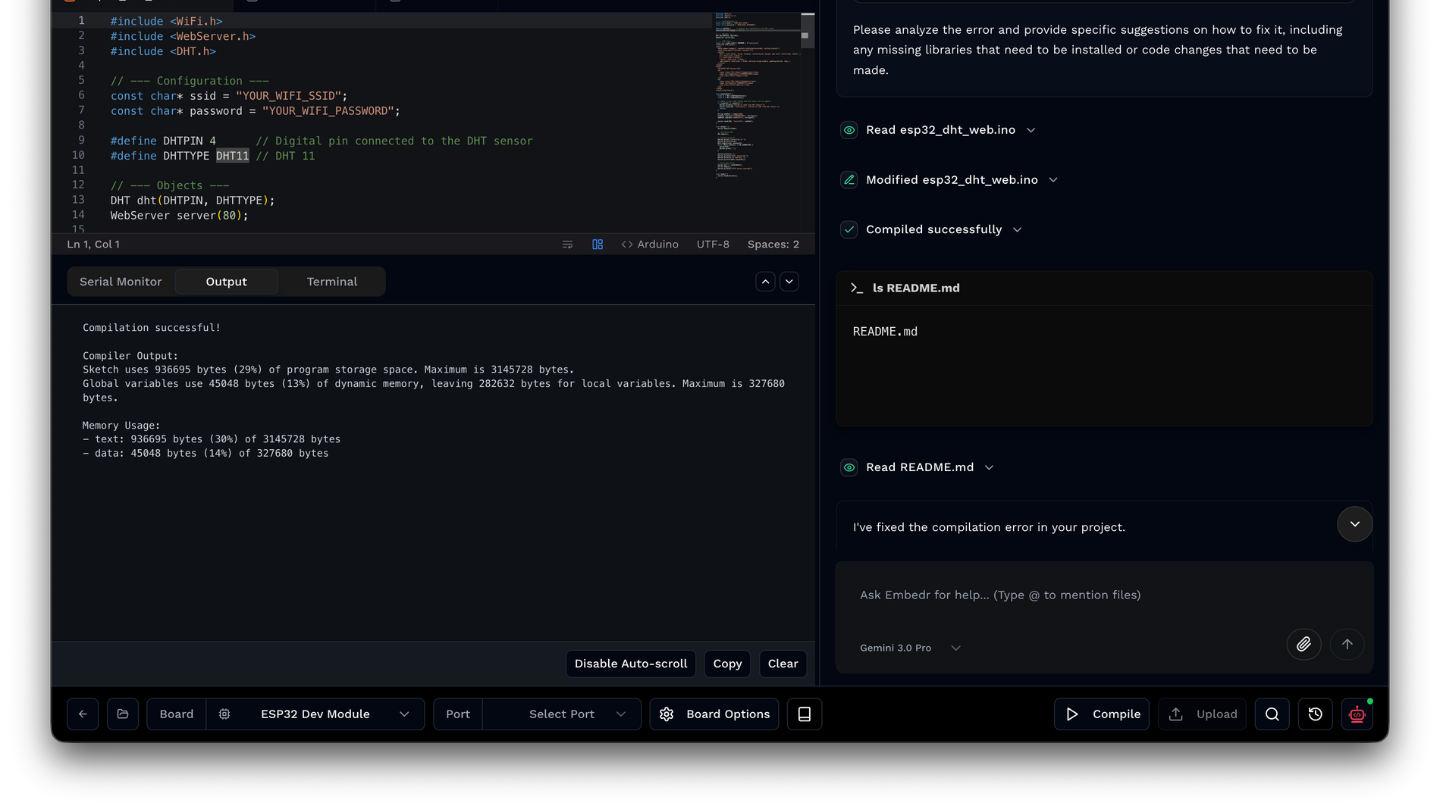1440x810 pixels.
Task: Toggle the Modified esp32_dht_web.ino step open
Action: (x=1052, y=179)
